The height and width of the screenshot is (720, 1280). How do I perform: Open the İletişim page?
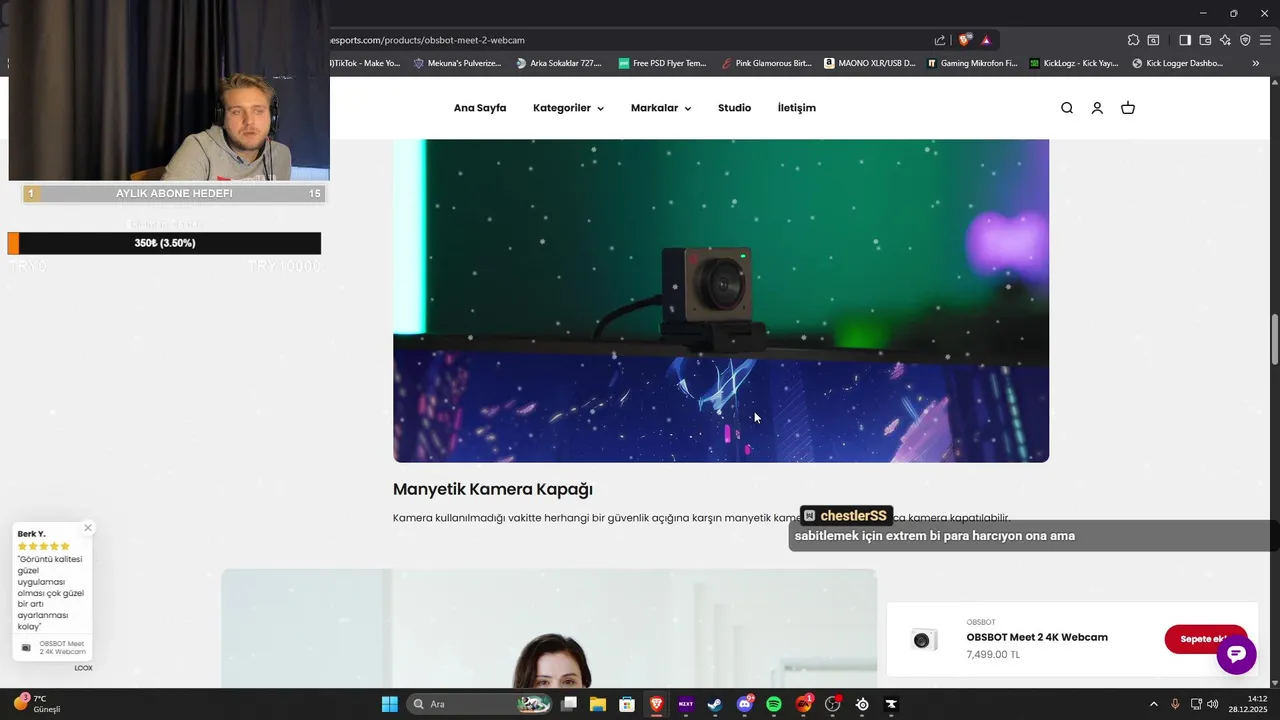(x=797, y=108)
